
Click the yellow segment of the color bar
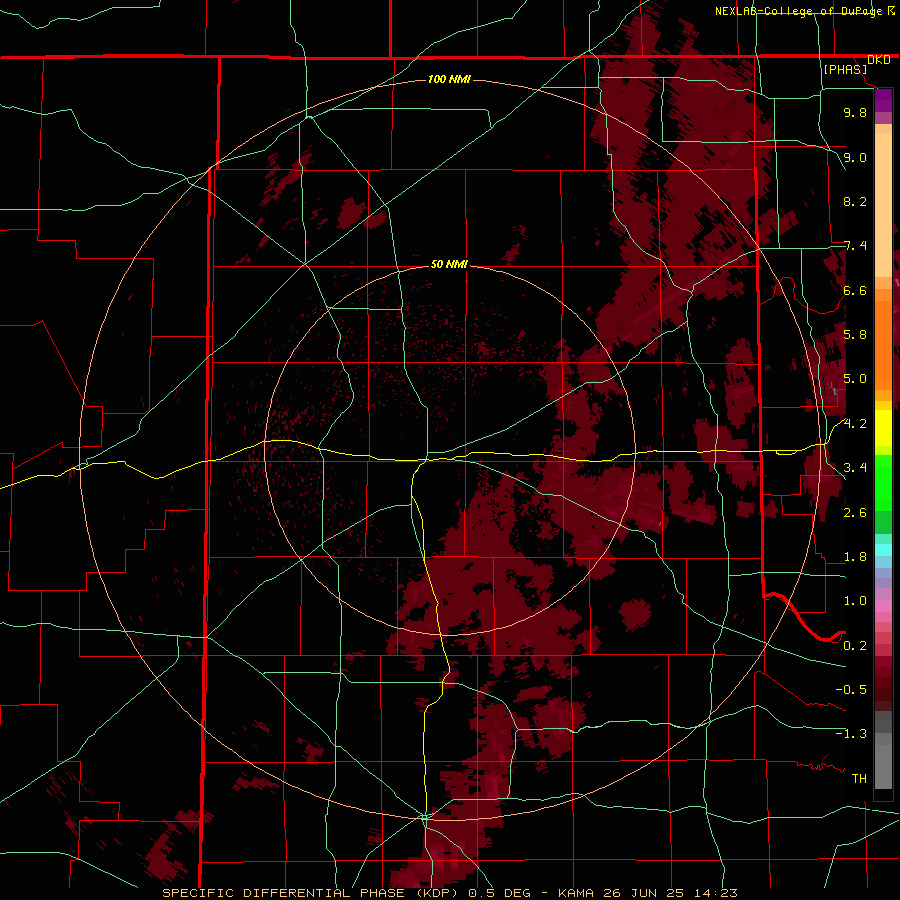pos(883,428)
